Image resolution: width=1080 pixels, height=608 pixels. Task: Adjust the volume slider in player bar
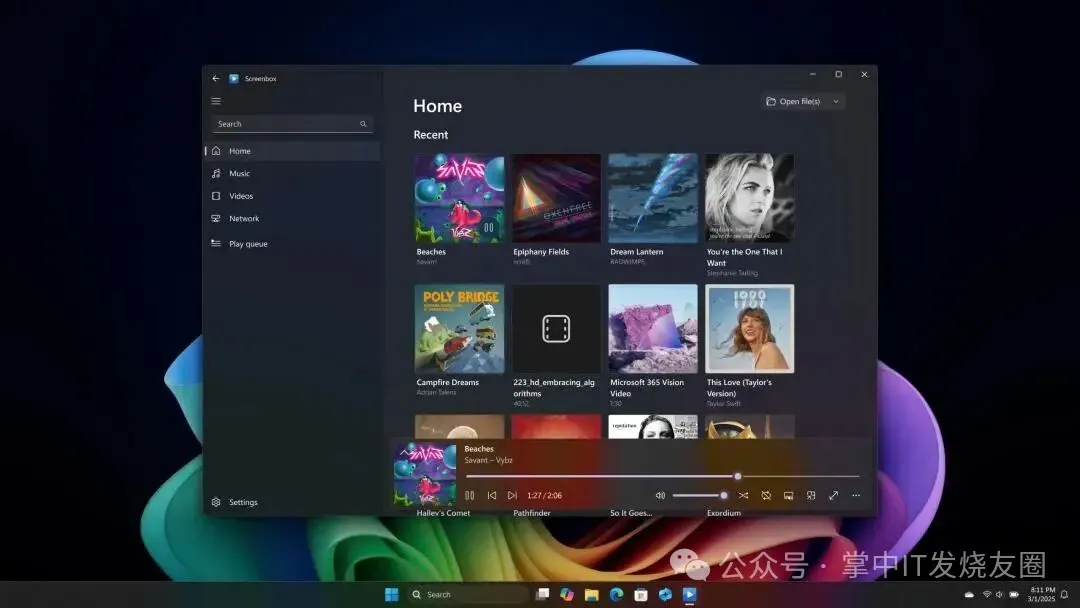pos(700,495)
